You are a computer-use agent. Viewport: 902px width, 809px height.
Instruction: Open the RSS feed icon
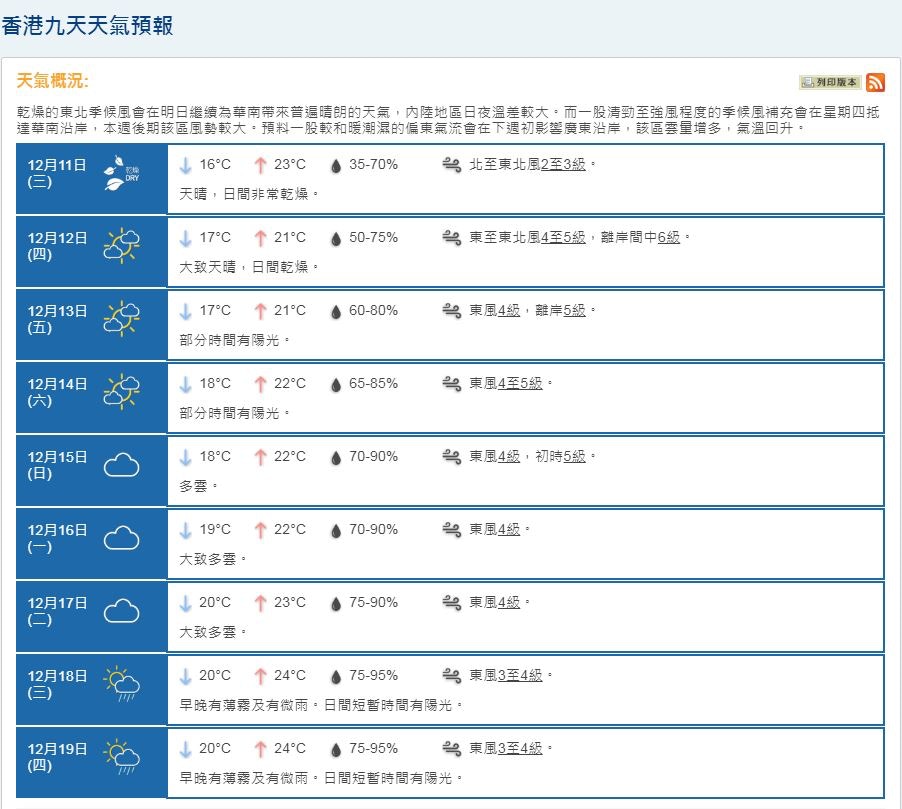click(875, 82)
